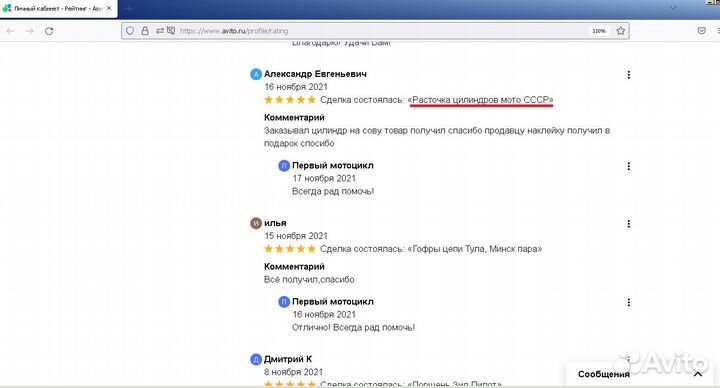Select the reply text Всегда рад помочь!
The width and height of the screenshot is (720, 388).
[333, 191]
